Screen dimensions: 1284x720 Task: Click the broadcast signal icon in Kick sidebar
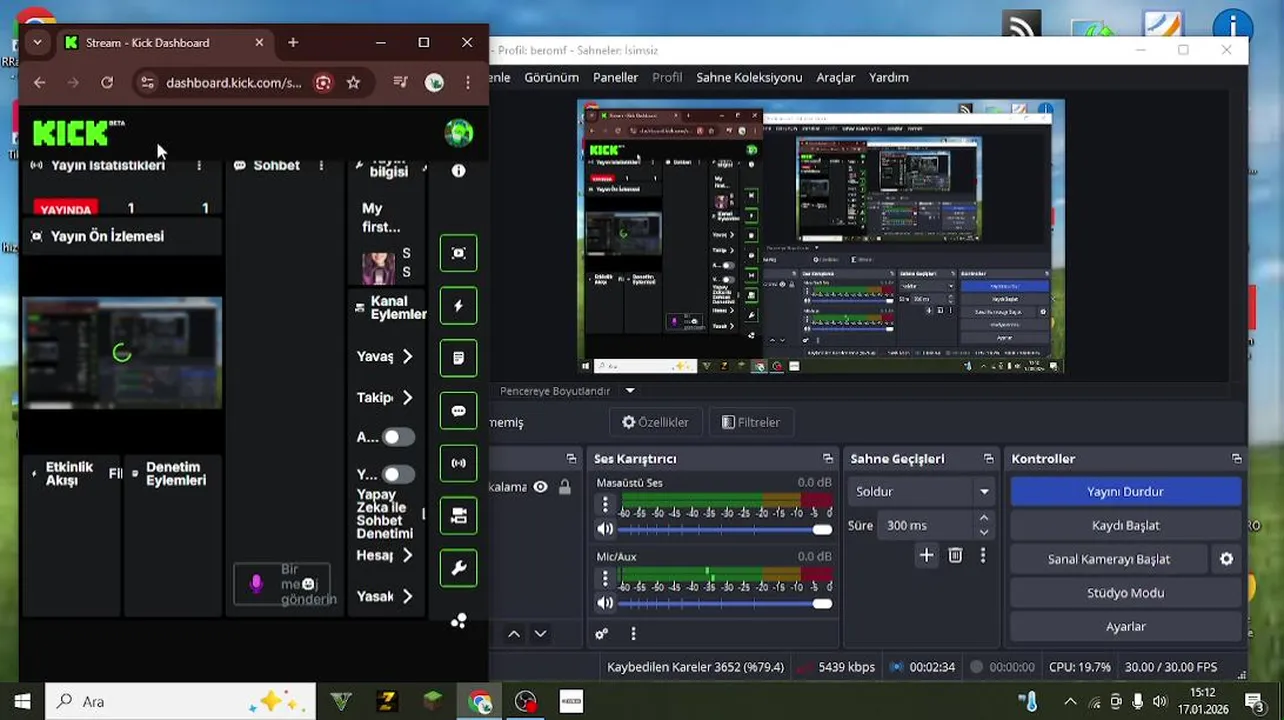pyautogui.click(x=459, y=463)
